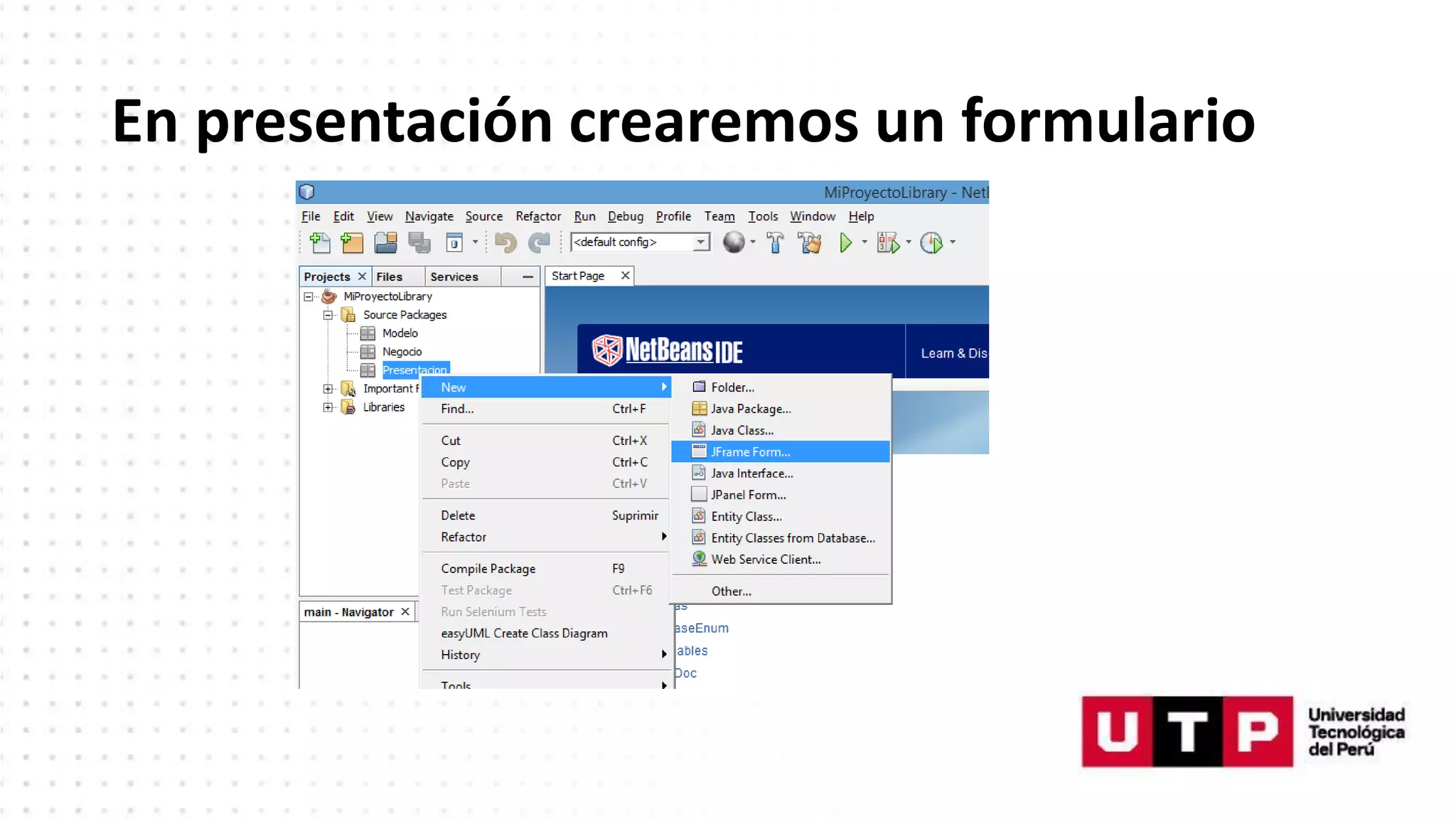Click Compile Package in context menu
Image resolution: width=1456 pixels, height=819 pixels.
(545, 569)
